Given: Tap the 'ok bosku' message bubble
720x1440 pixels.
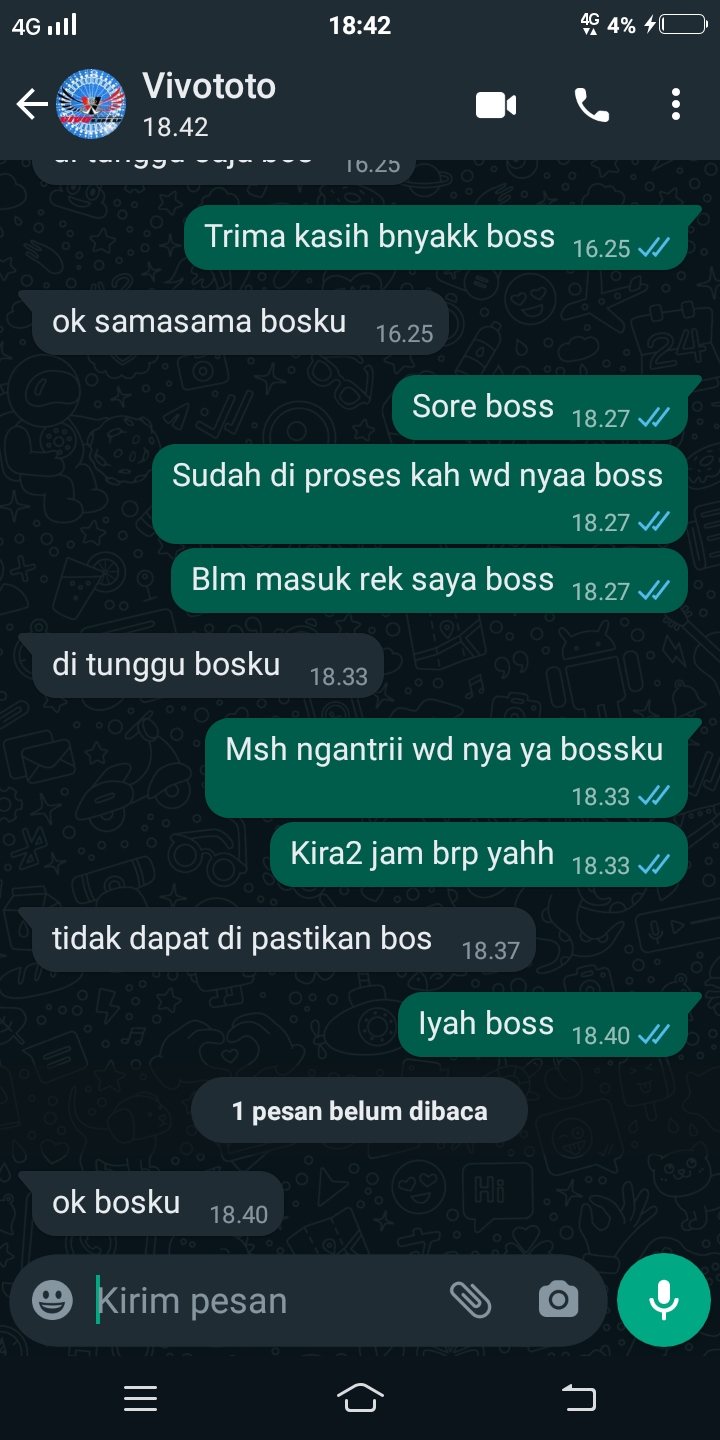Looking at the screenshot, I should click(x=151, y=1203).
